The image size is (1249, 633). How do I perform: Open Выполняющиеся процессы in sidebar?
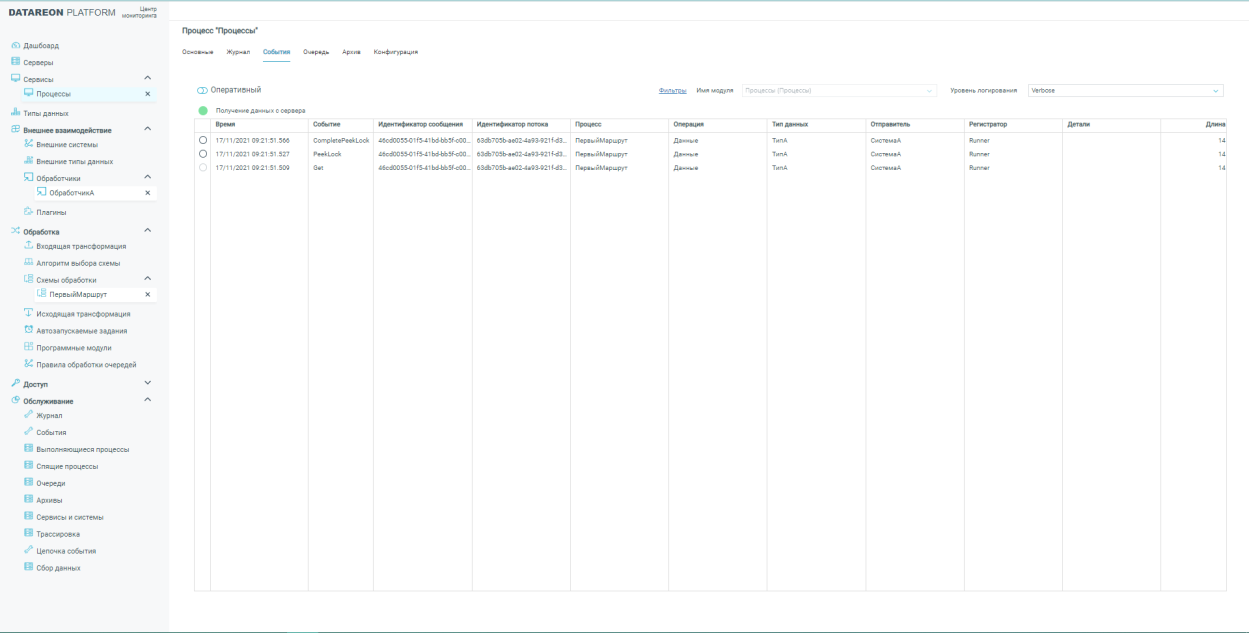coord(83,449)
